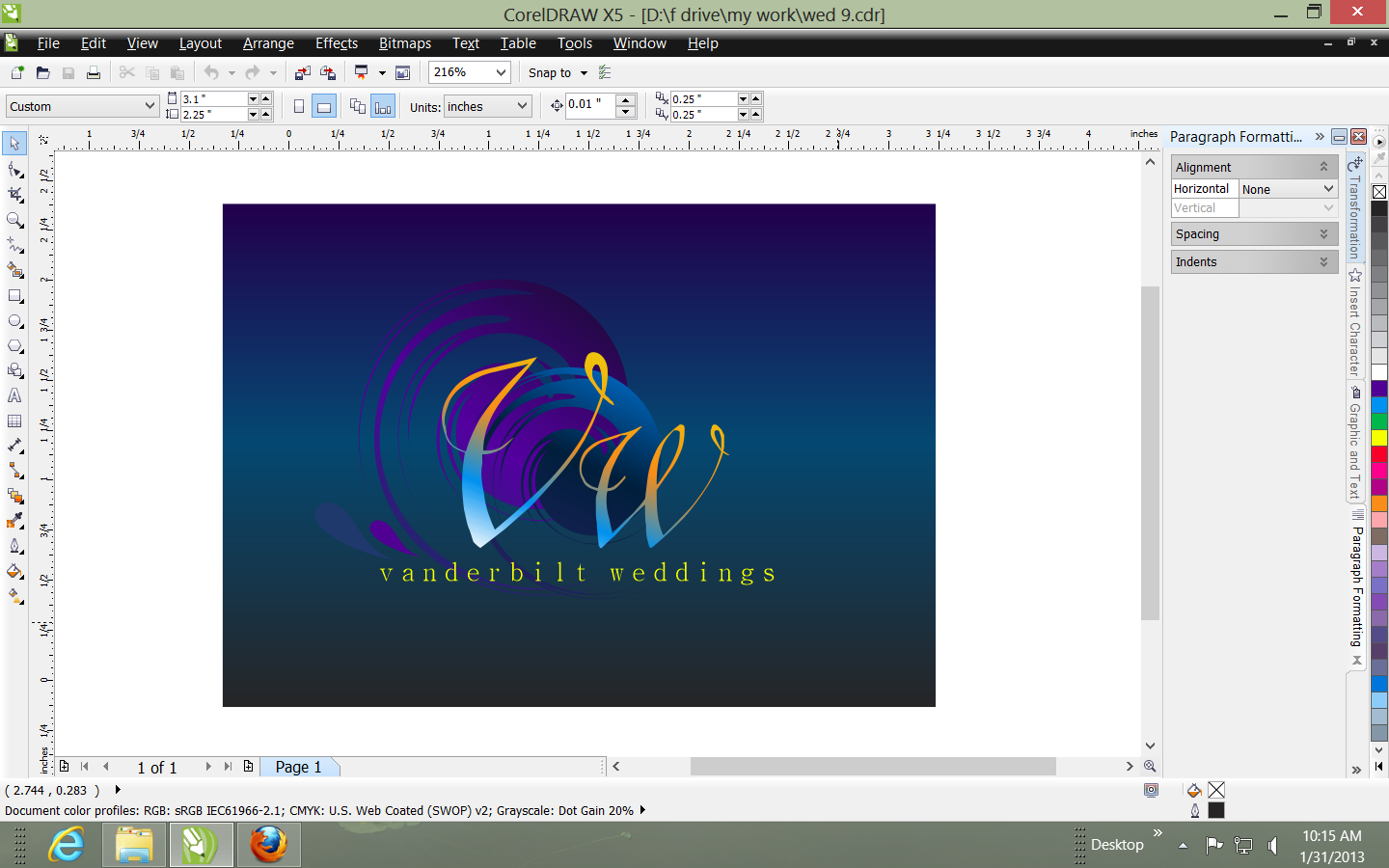This screenshot has width=1389, height=868.
Task: Switch page to portrait orientation
Action: [x=299, y=106]
